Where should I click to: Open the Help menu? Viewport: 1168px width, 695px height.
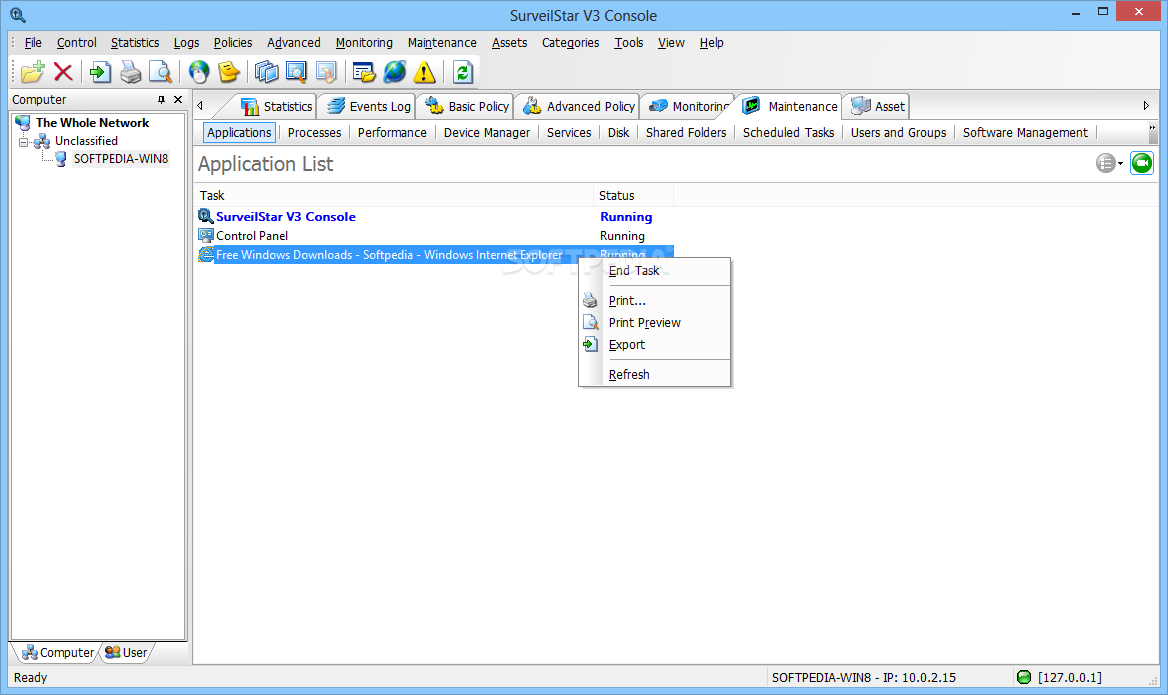pyautogui.click(x=711, y=42)
